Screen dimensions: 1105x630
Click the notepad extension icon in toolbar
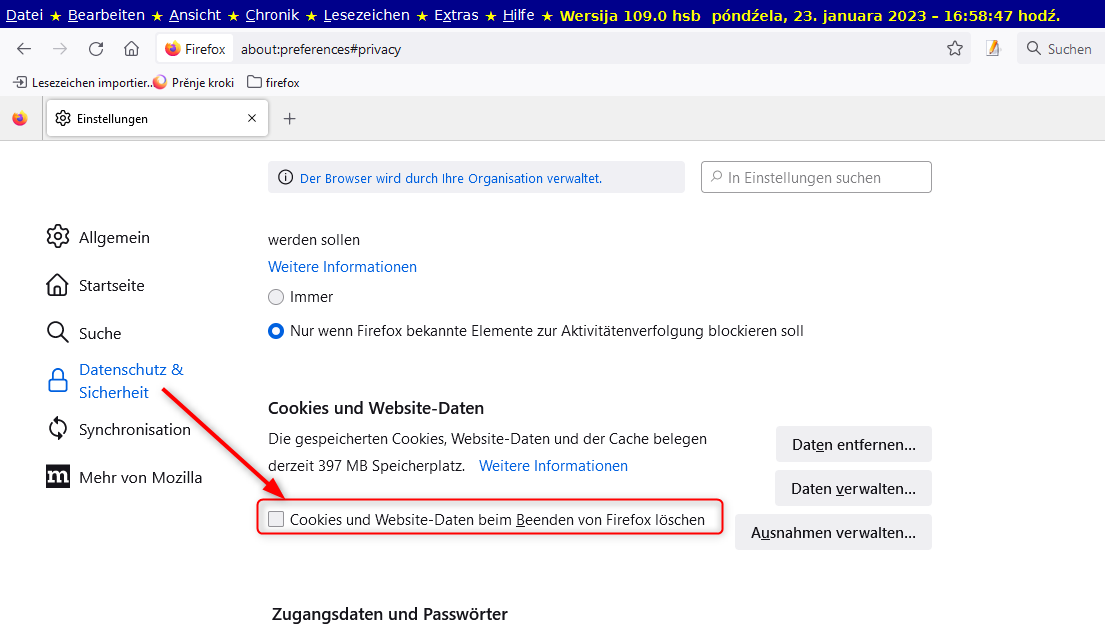coord(993,49)
